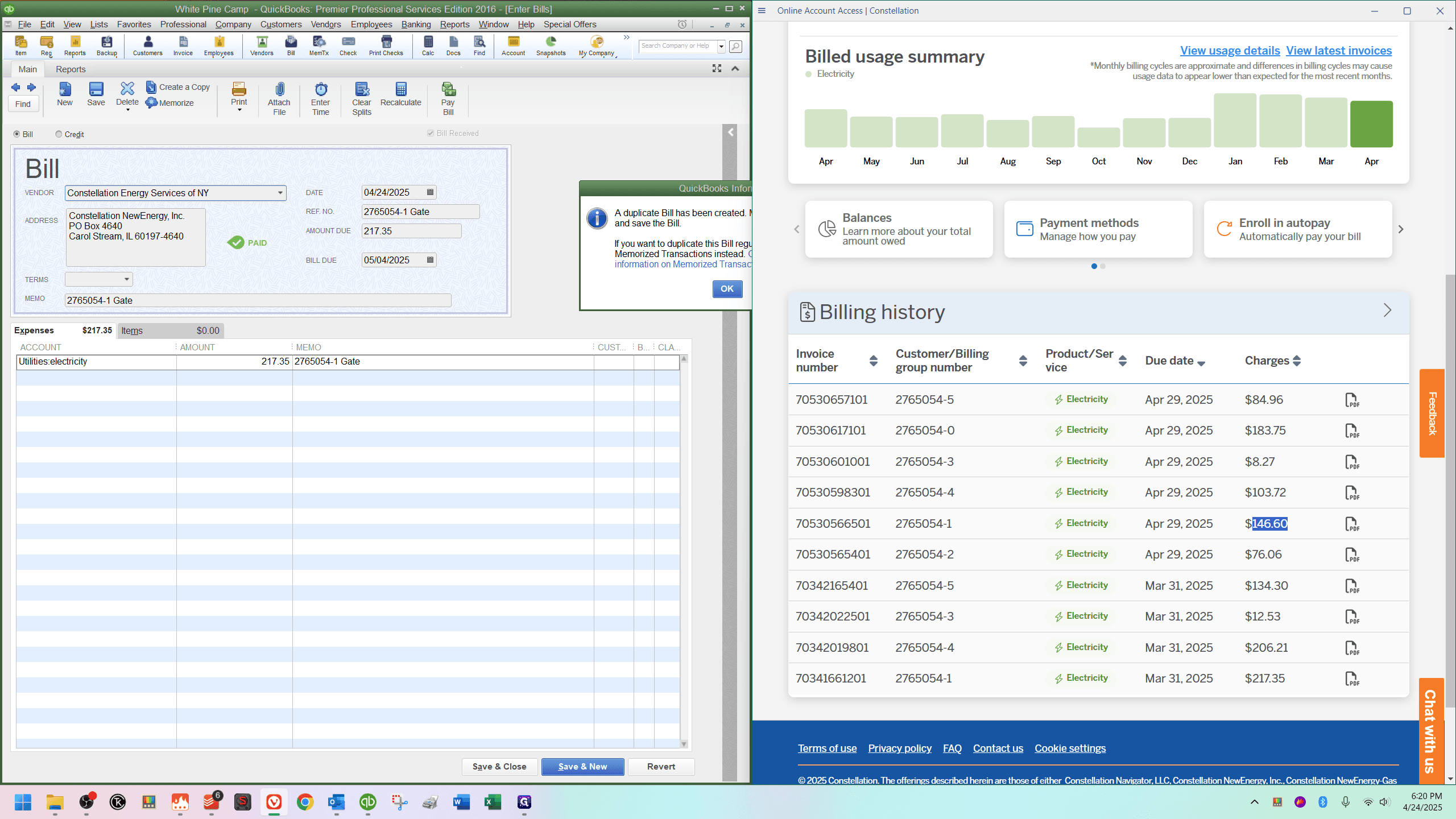This screenshot has height=819, width=1456.
Task: Open the Vendors menu
Action: coord(326,24)
